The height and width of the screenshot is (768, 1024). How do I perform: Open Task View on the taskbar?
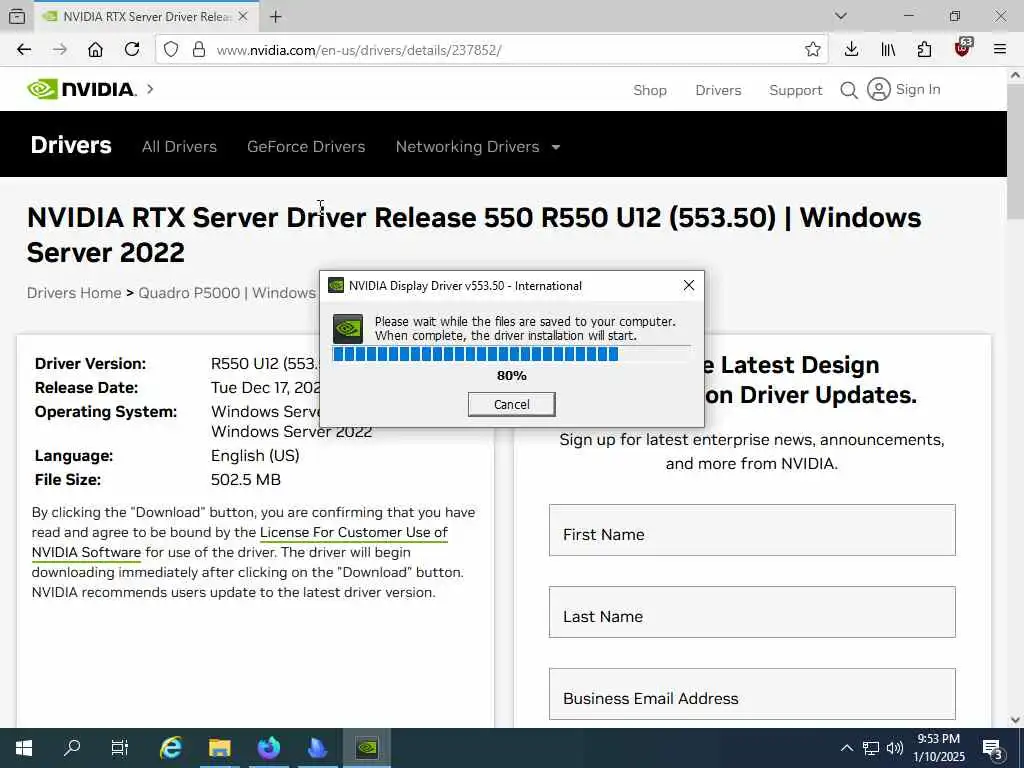(x=120, y=748)
